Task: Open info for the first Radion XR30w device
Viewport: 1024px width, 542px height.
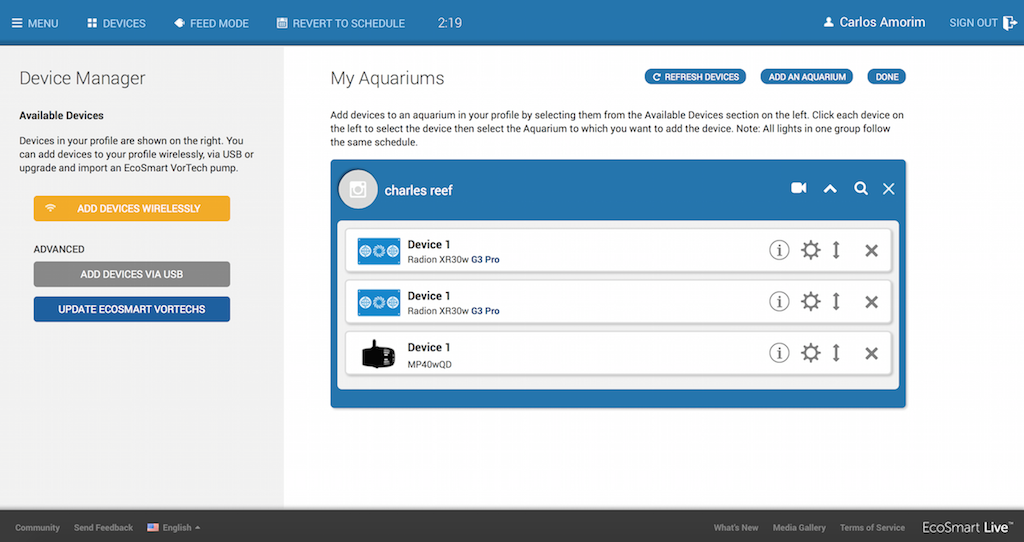Action: (779, 250)
